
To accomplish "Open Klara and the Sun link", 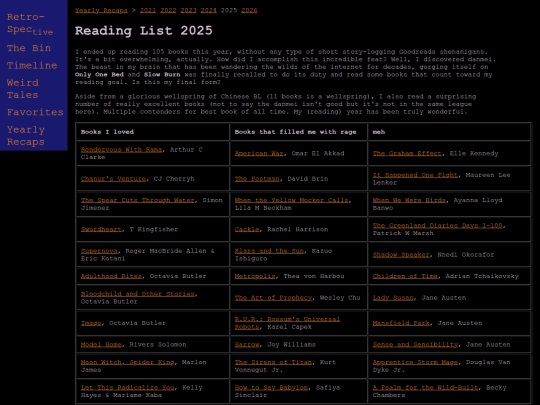I will [269, 251].
